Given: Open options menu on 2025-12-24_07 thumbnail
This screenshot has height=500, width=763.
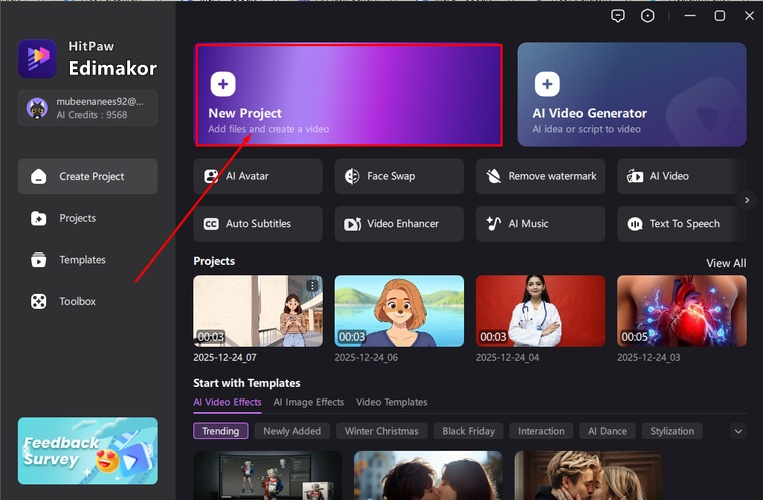Looking at the screenshot, I should [x=312, y=286].
